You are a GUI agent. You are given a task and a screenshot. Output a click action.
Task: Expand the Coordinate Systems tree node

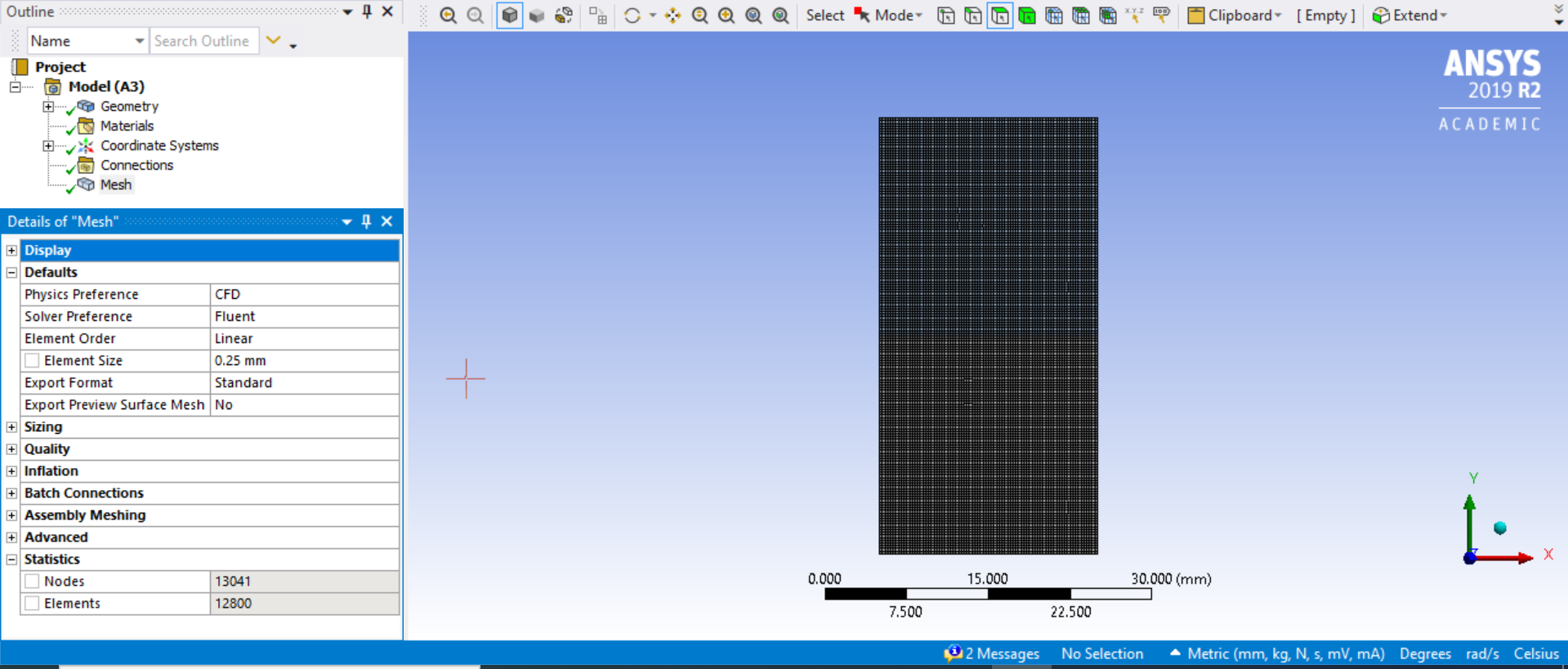[48, 145]
